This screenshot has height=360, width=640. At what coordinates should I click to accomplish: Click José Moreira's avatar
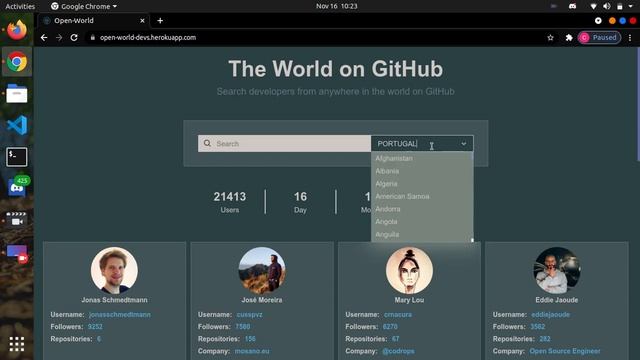(262, 270)
